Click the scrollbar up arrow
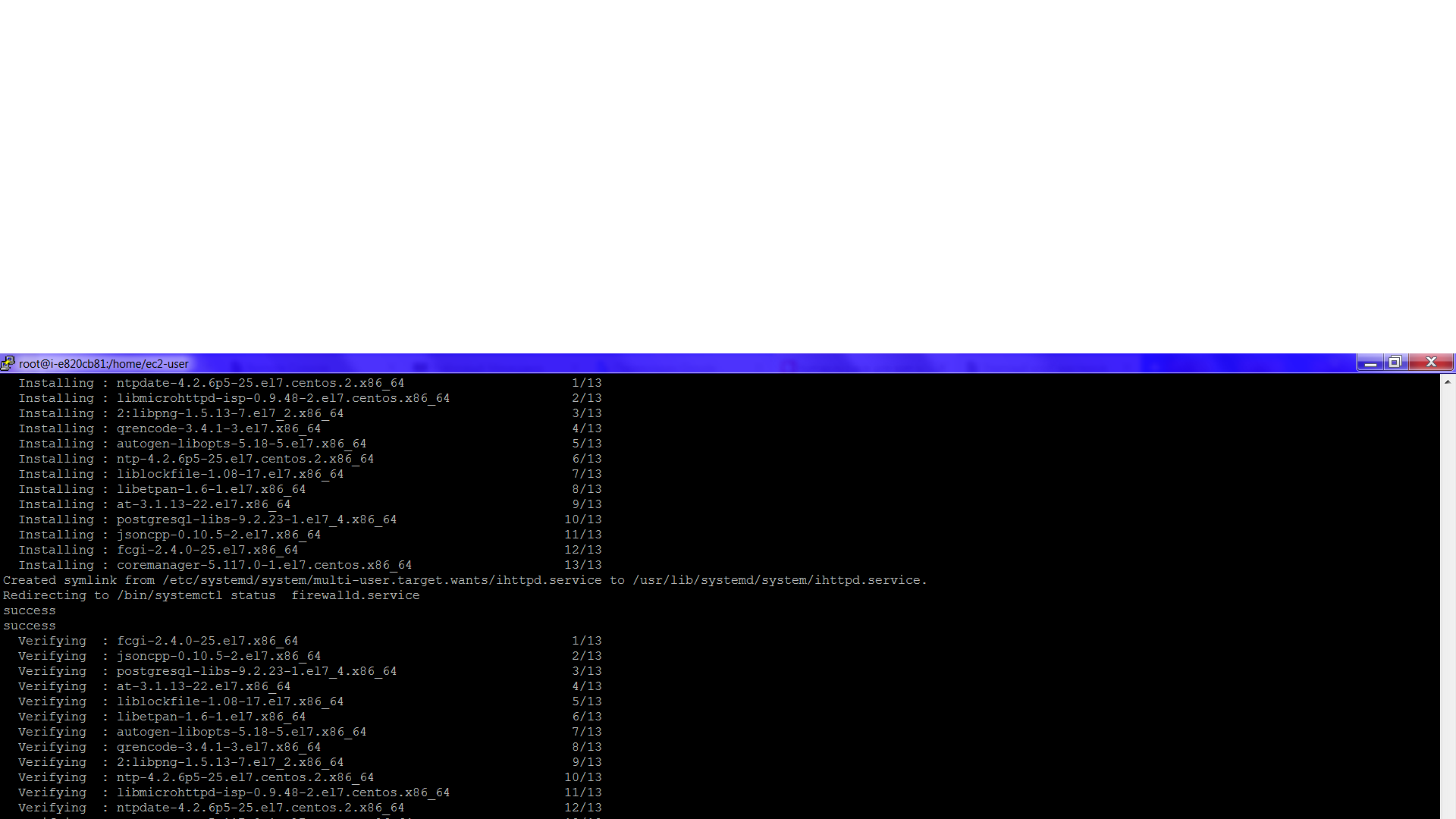Image resolution: width=1456 pixels, height=819 pixels. coord(1448,381)
